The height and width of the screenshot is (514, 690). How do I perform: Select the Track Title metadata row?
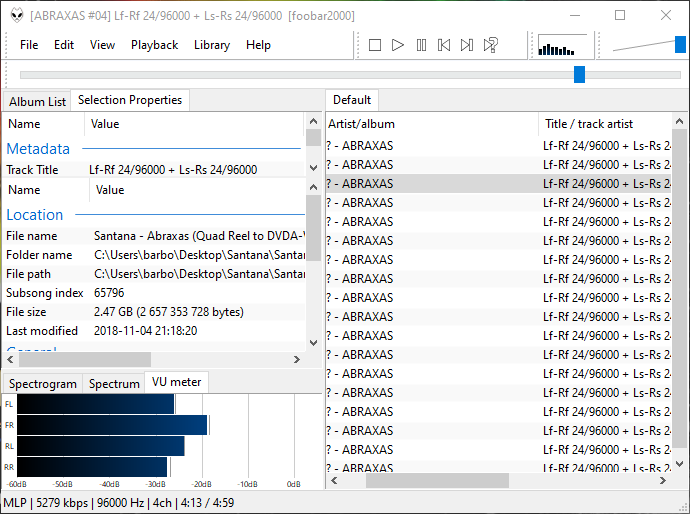coord(154,170)
